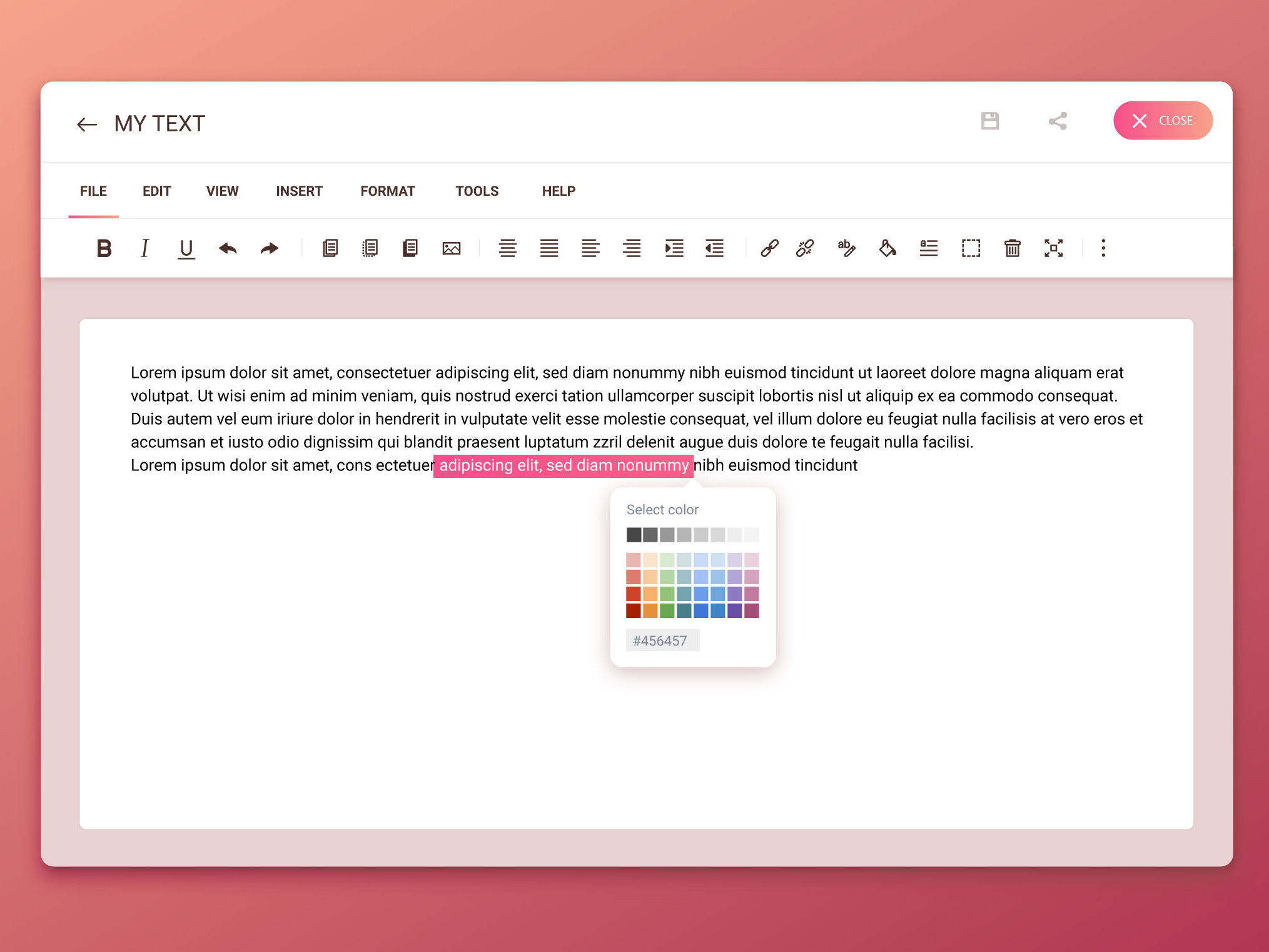Enter fullscreen editing mode
The image size is (1269, 952).
tap(1054, 248)
